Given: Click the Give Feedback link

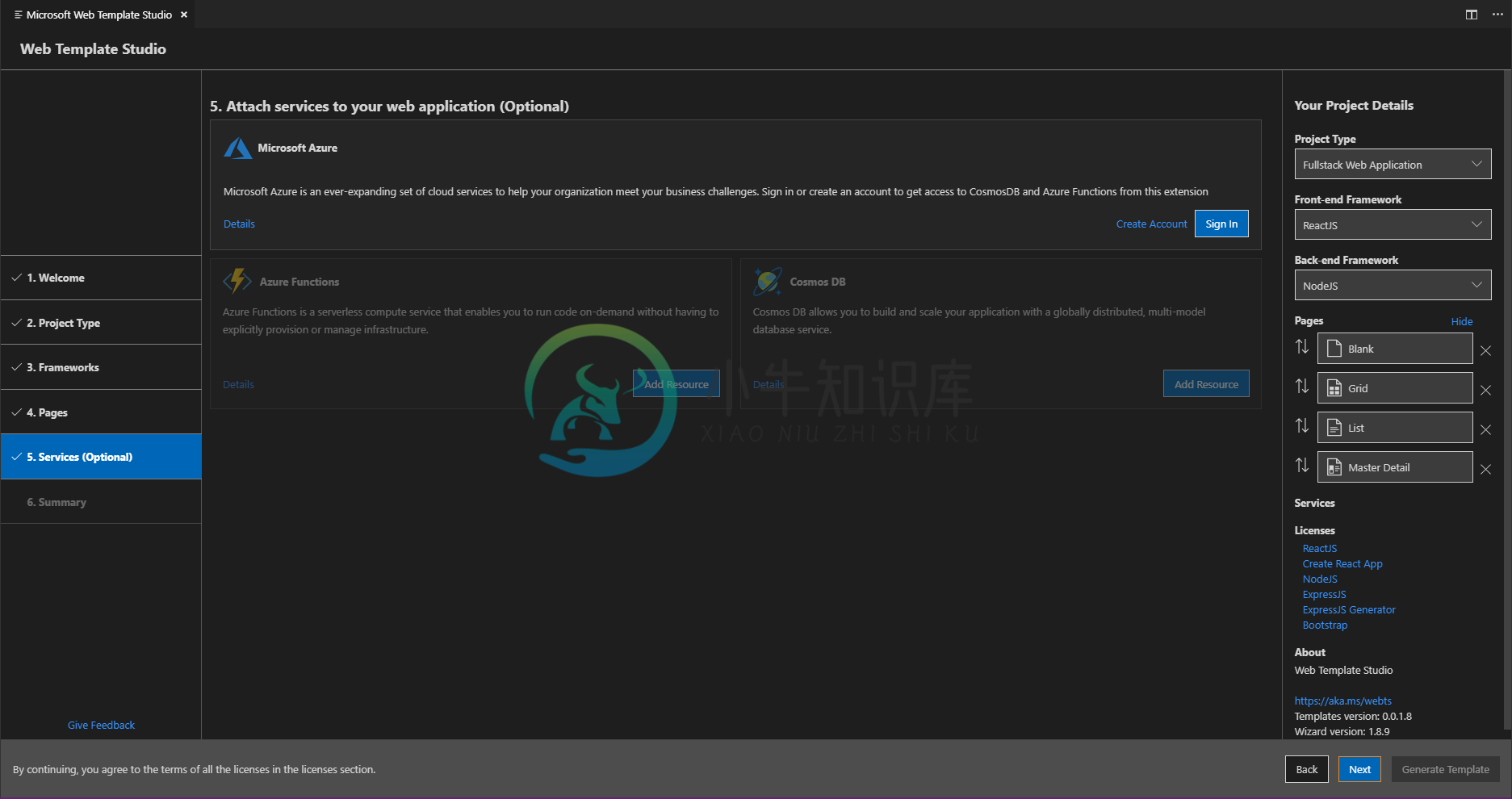Looking at the screenshot, I should [x=101, y=725].
